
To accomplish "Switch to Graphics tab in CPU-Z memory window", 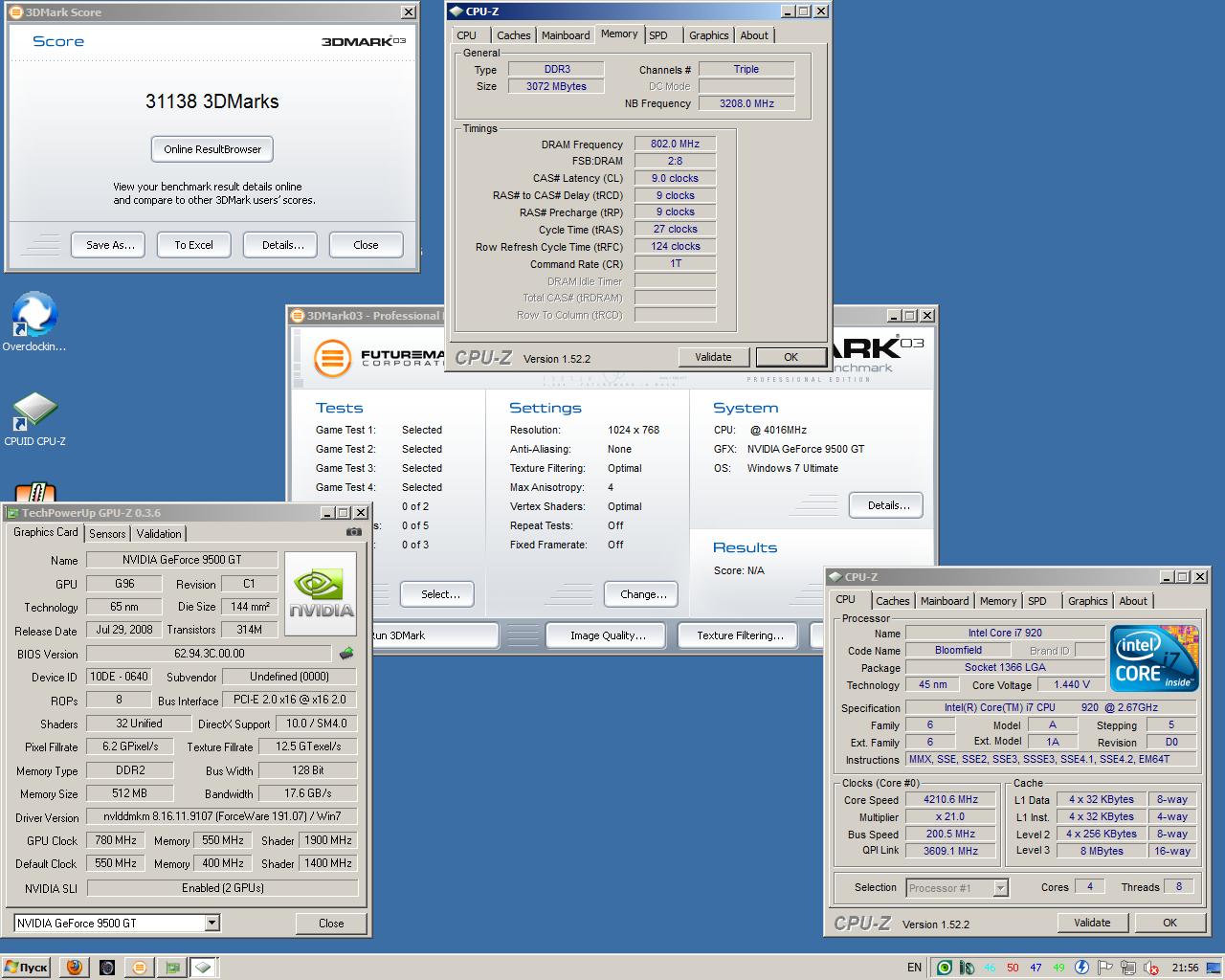I will (708, 35).
